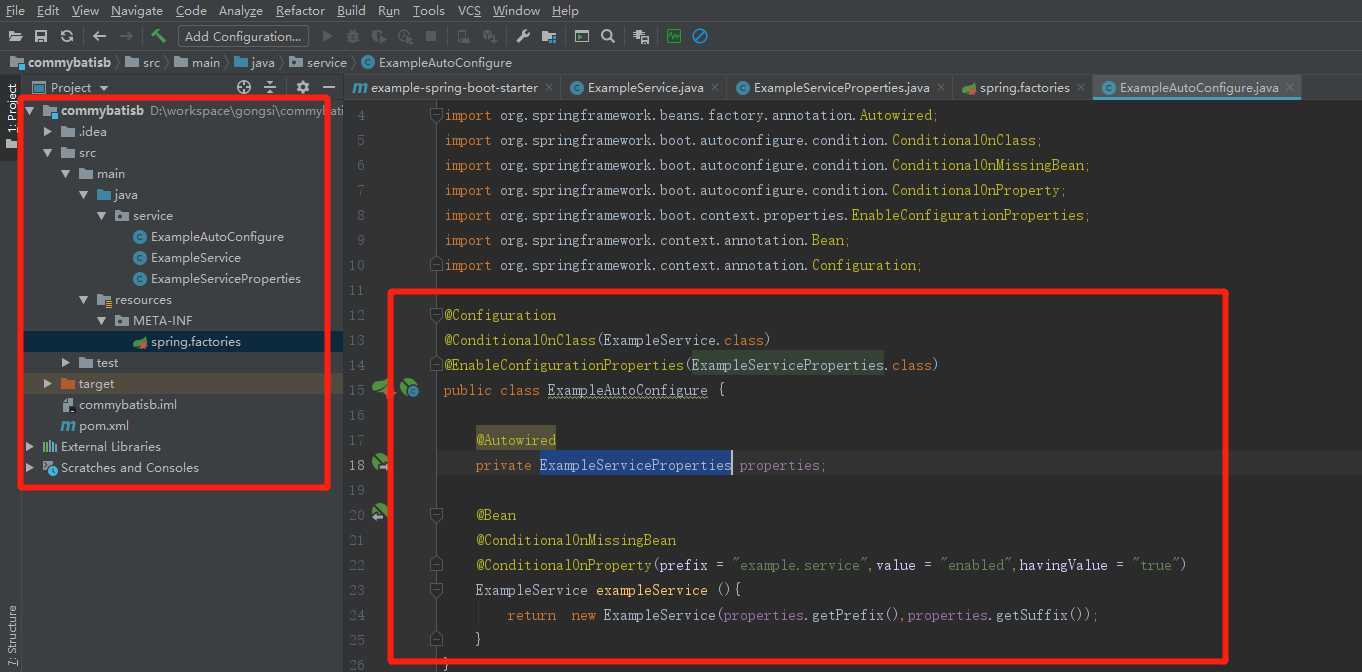
Task: Select pom.xml in the project tree
Action: 104,426
